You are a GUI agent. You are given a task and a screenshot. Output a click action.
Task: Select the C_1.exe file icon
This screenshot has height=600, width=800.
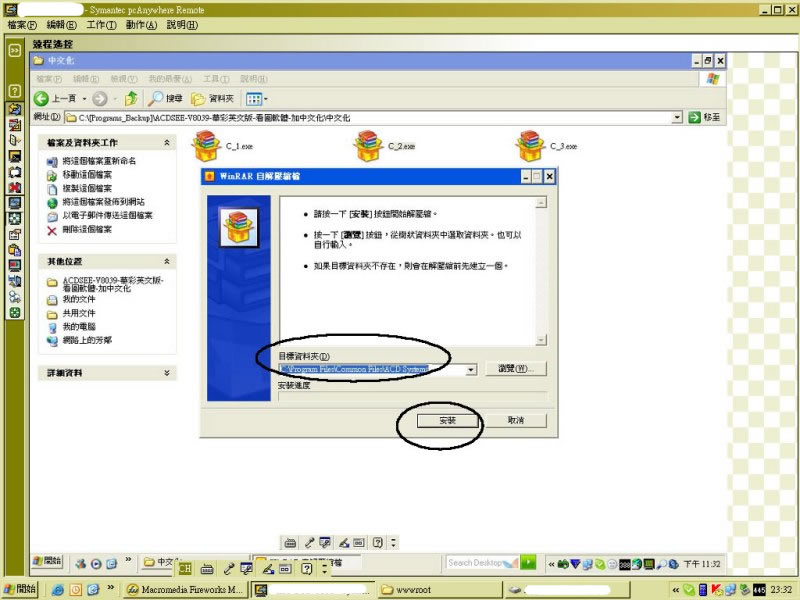[x=205, y=145]
